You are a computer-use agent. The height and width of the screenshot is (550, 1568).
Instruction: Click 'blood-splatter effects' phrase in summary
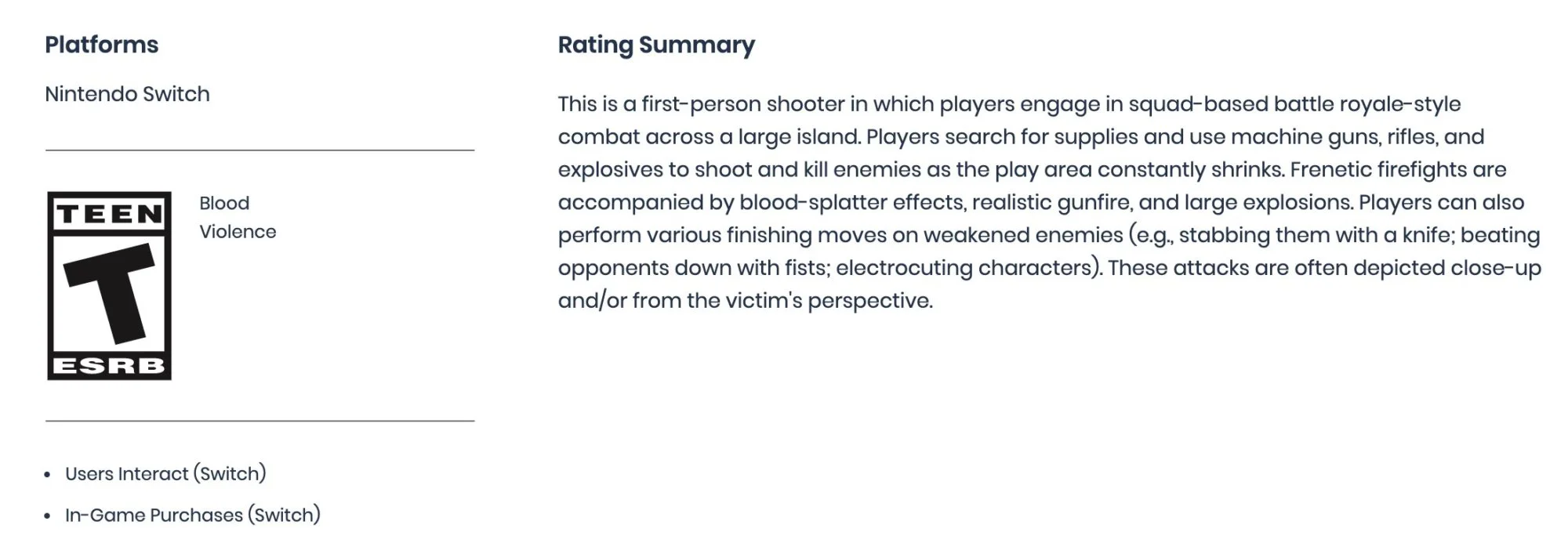click(x=852, y=202)
